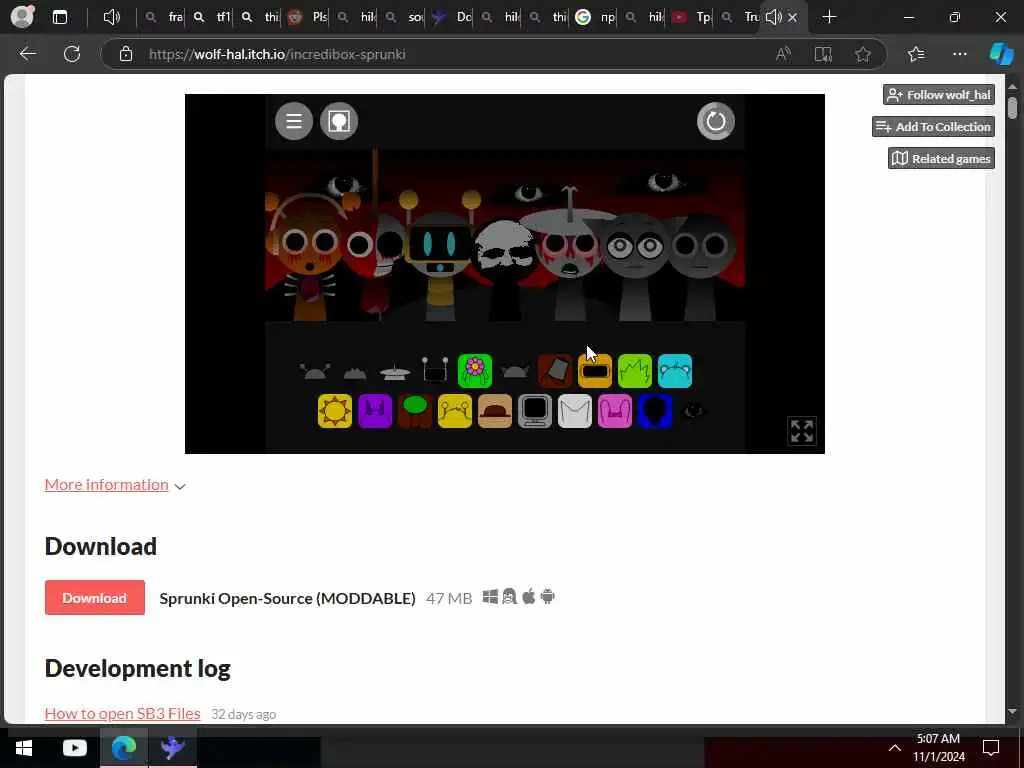
Task: Open the Windows Start menu
Action: click(24, 748)
